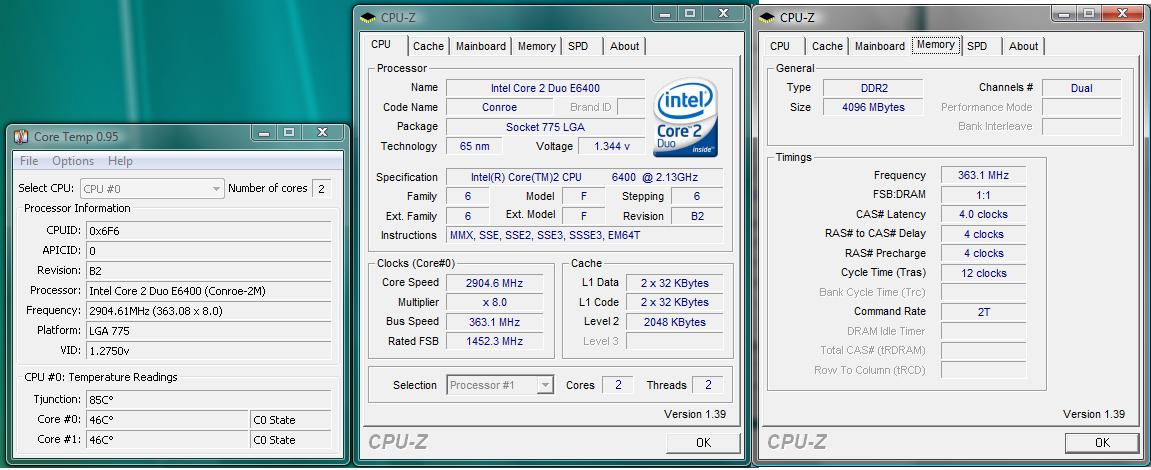
Task: Click the Intel Core 2 Duo logo
Action: coord(685,118)
